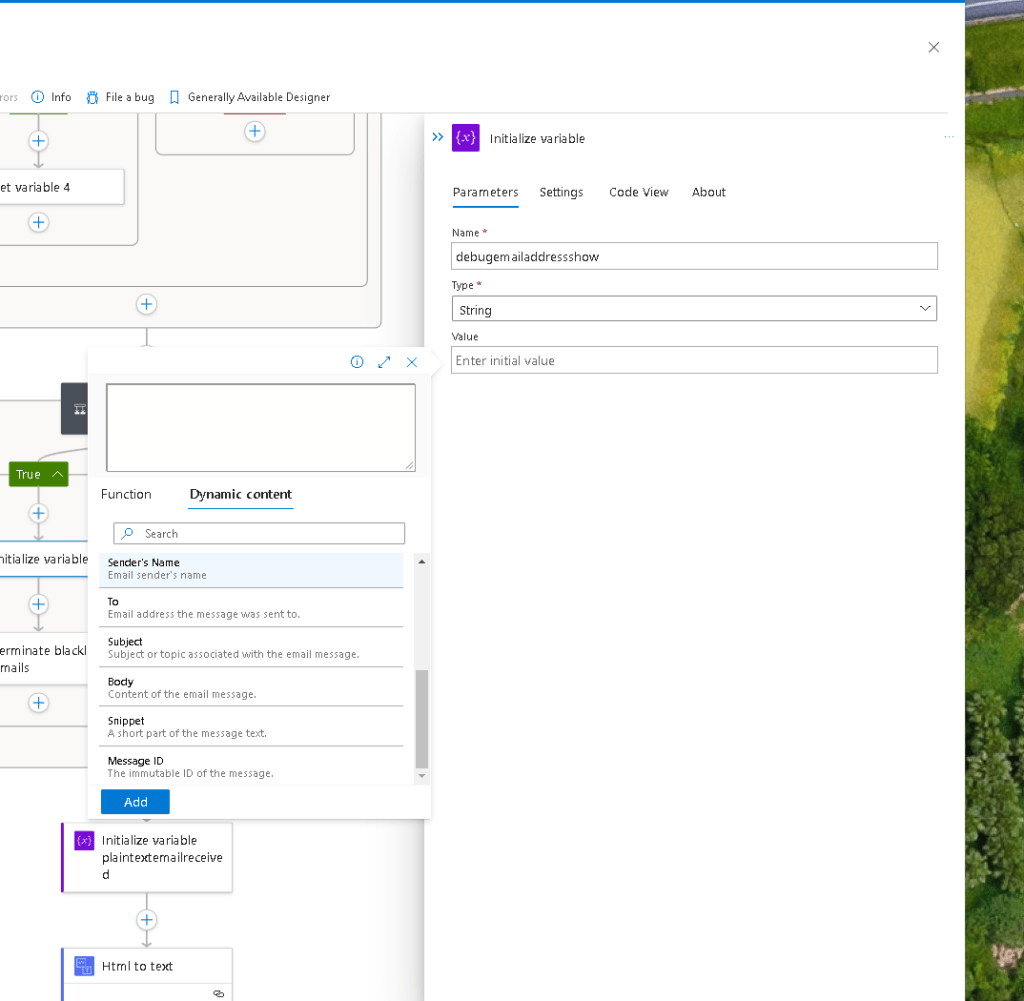1024x1001 pixels.
Task: Click the File a bug label
Action: pos(130,97)
